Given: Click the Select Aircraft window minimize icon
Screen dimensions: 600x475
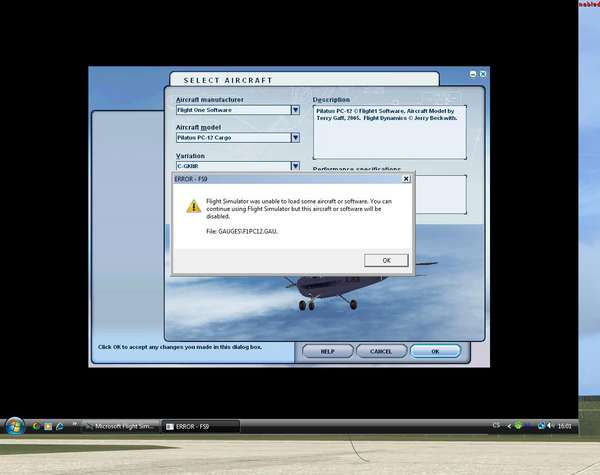Looking at the screenshot, I should [x=473, y=74].
